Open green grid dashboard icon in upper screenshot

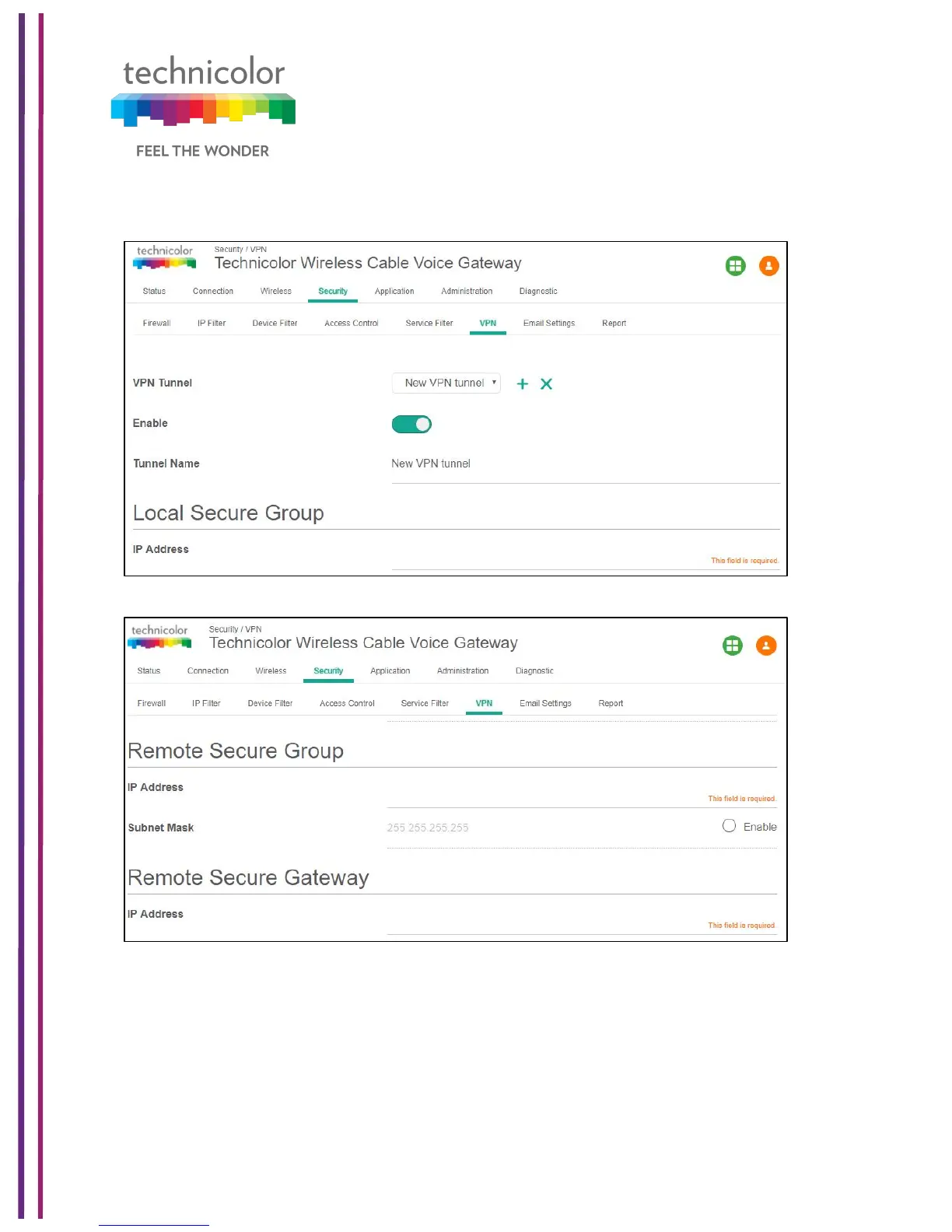click(x=735, y=266)
